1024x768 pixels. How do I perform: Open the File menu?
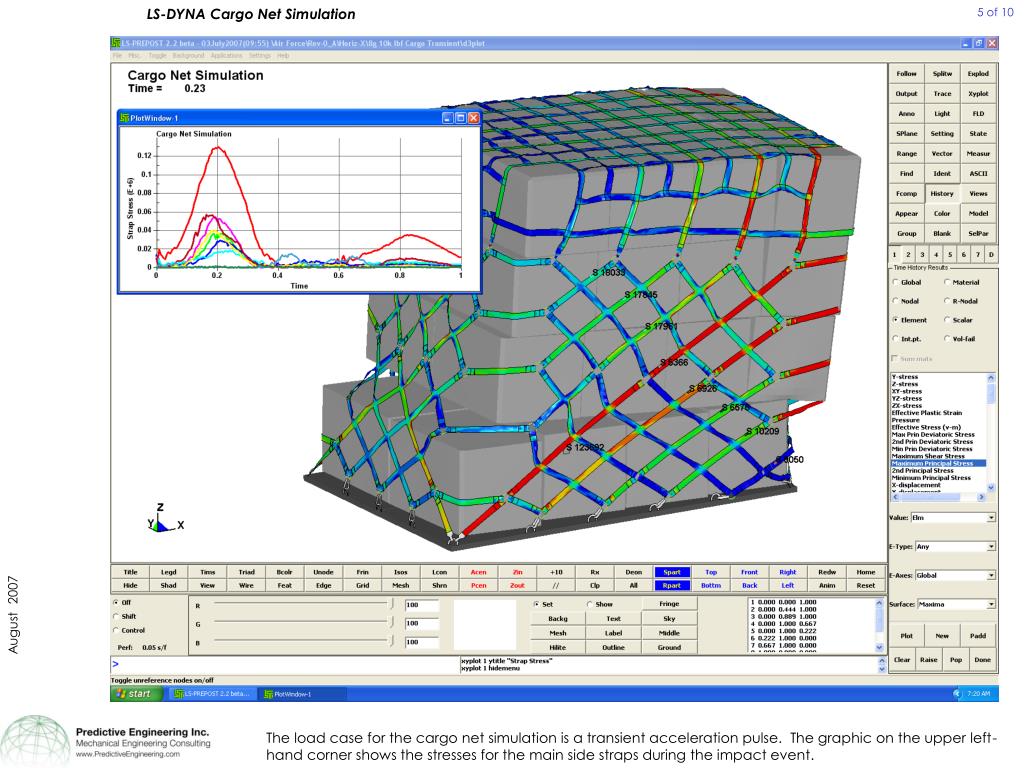coord(117,56)
